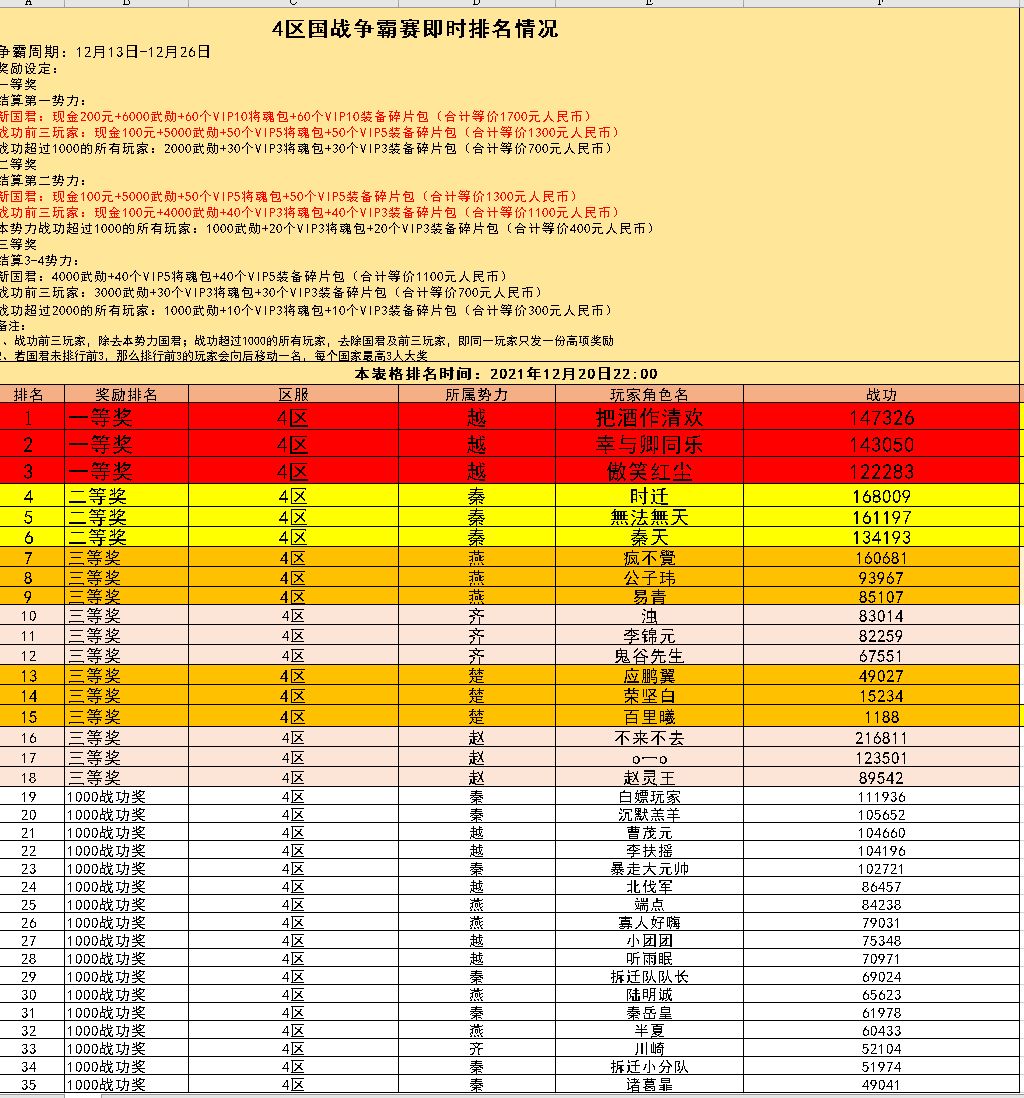Select the score cell 147326

[881, 417]
